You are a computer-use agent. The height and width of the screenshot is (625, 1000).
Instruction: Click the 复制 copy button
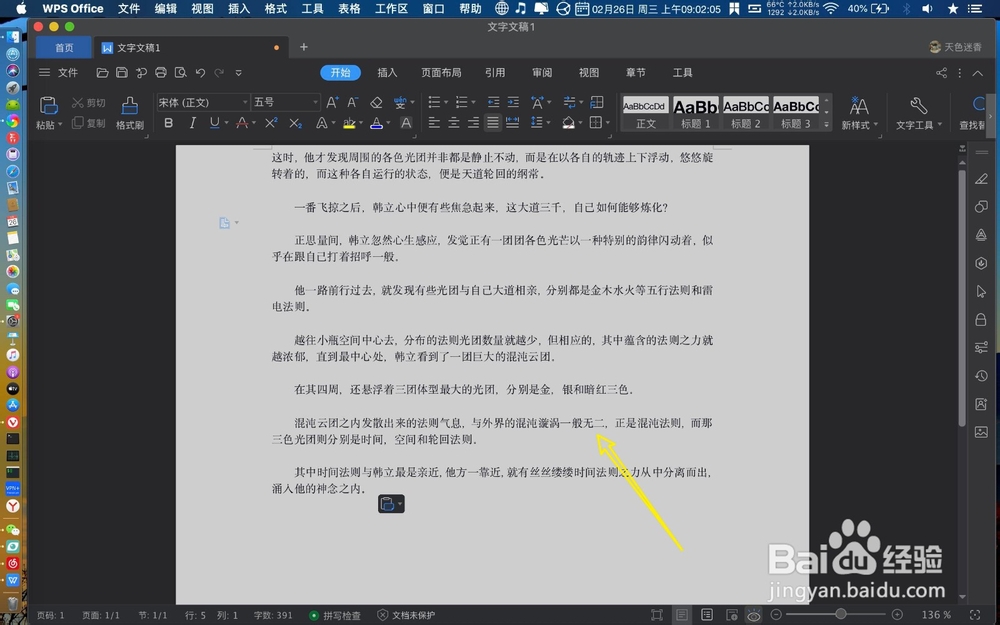coord(89,123)
